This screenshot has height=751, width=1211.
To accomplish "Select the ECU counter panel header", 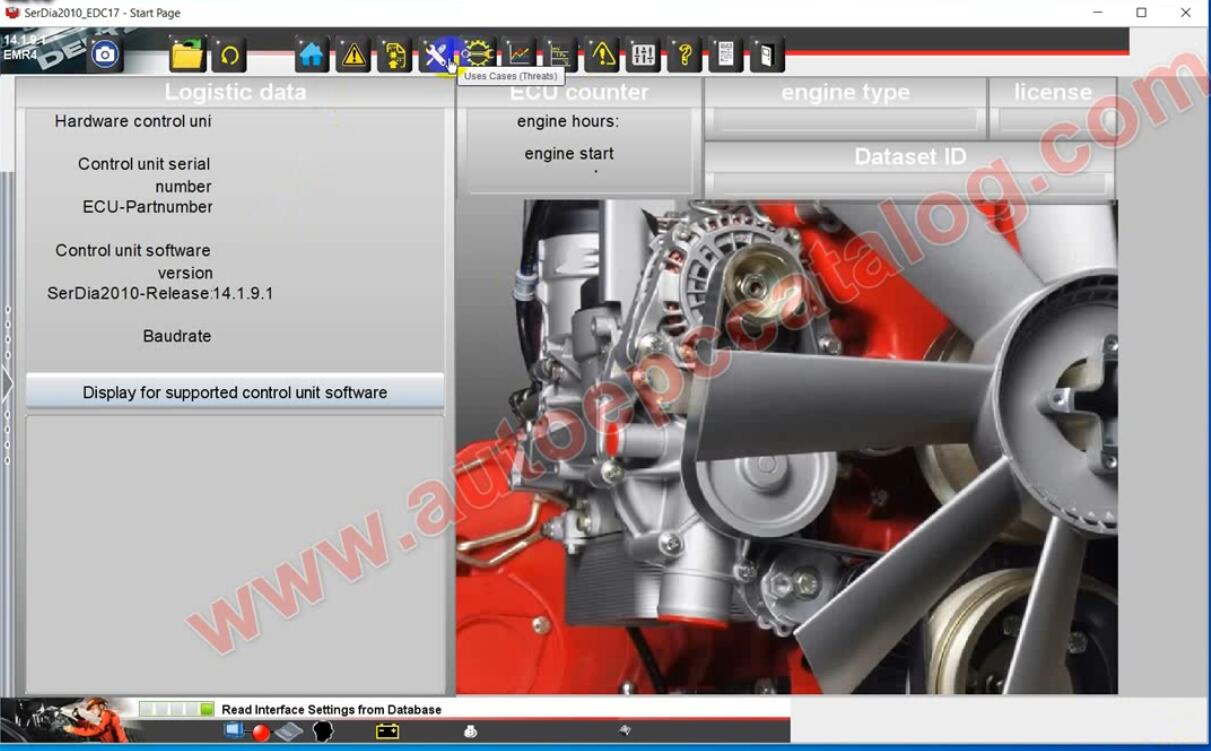I will point(578,91).
